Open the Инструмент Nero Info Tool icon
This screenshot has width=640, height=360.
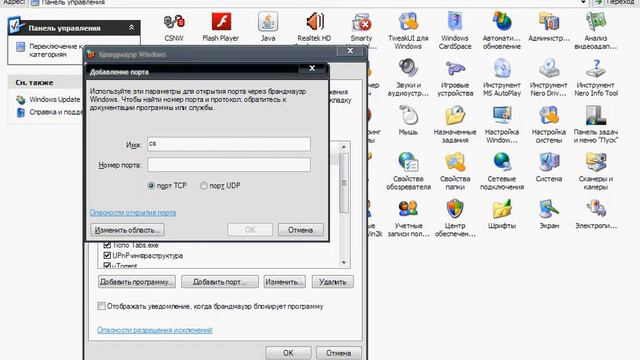click(596, 69)
